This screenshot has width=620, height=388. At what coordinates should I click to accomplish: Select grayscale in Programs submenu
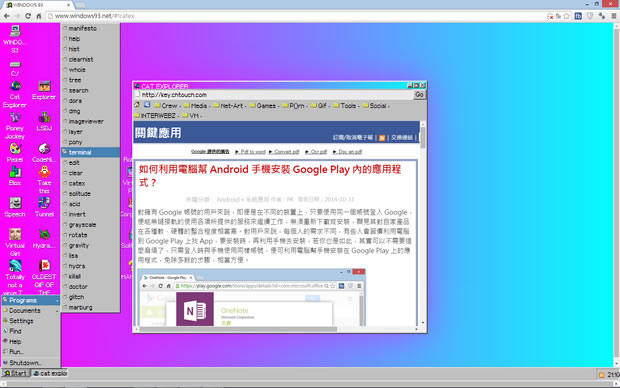(91, 225)
